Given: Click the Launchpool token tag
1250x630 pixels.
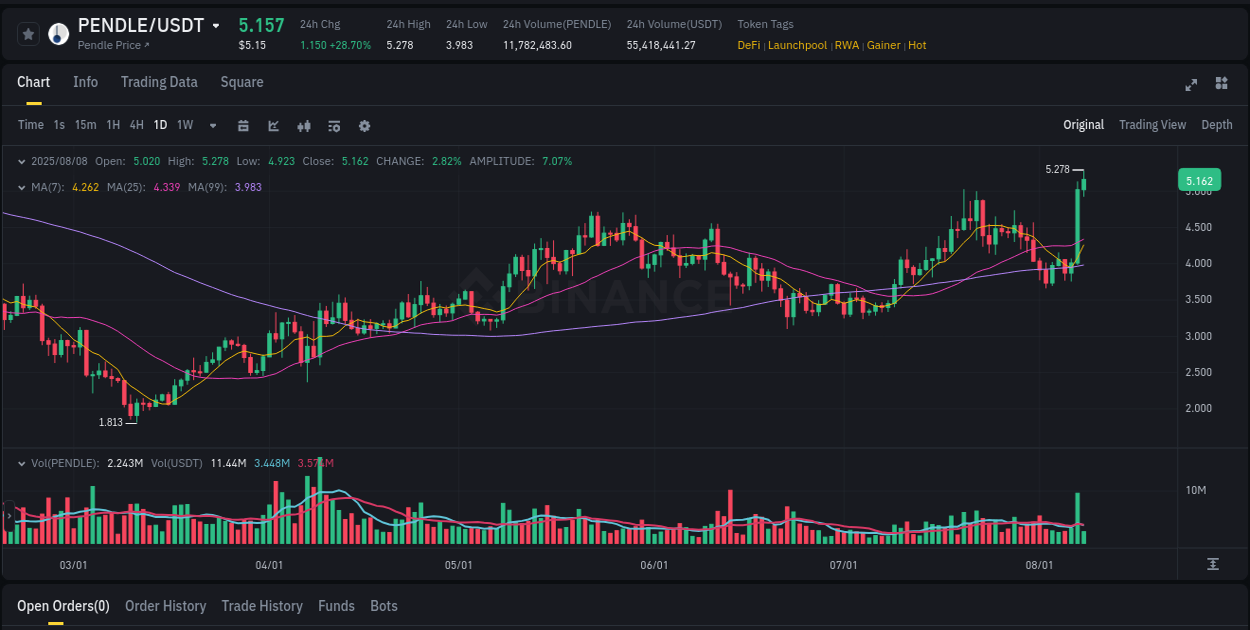Looking at the screenshot, I should (x=797, y=45).
